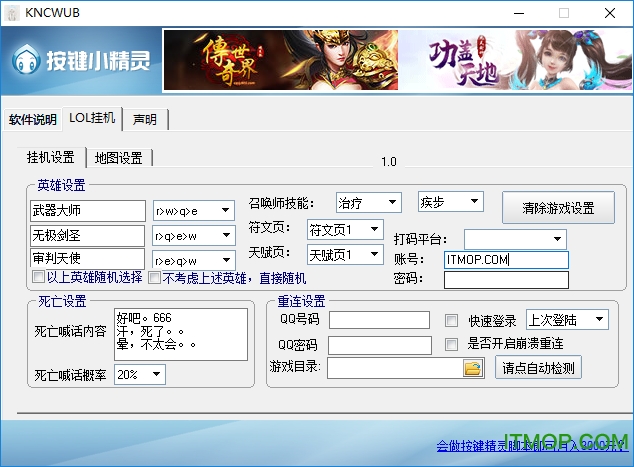Click the QQ号码 input field
This screenshot has width=634, height=467.
(380, 321)
